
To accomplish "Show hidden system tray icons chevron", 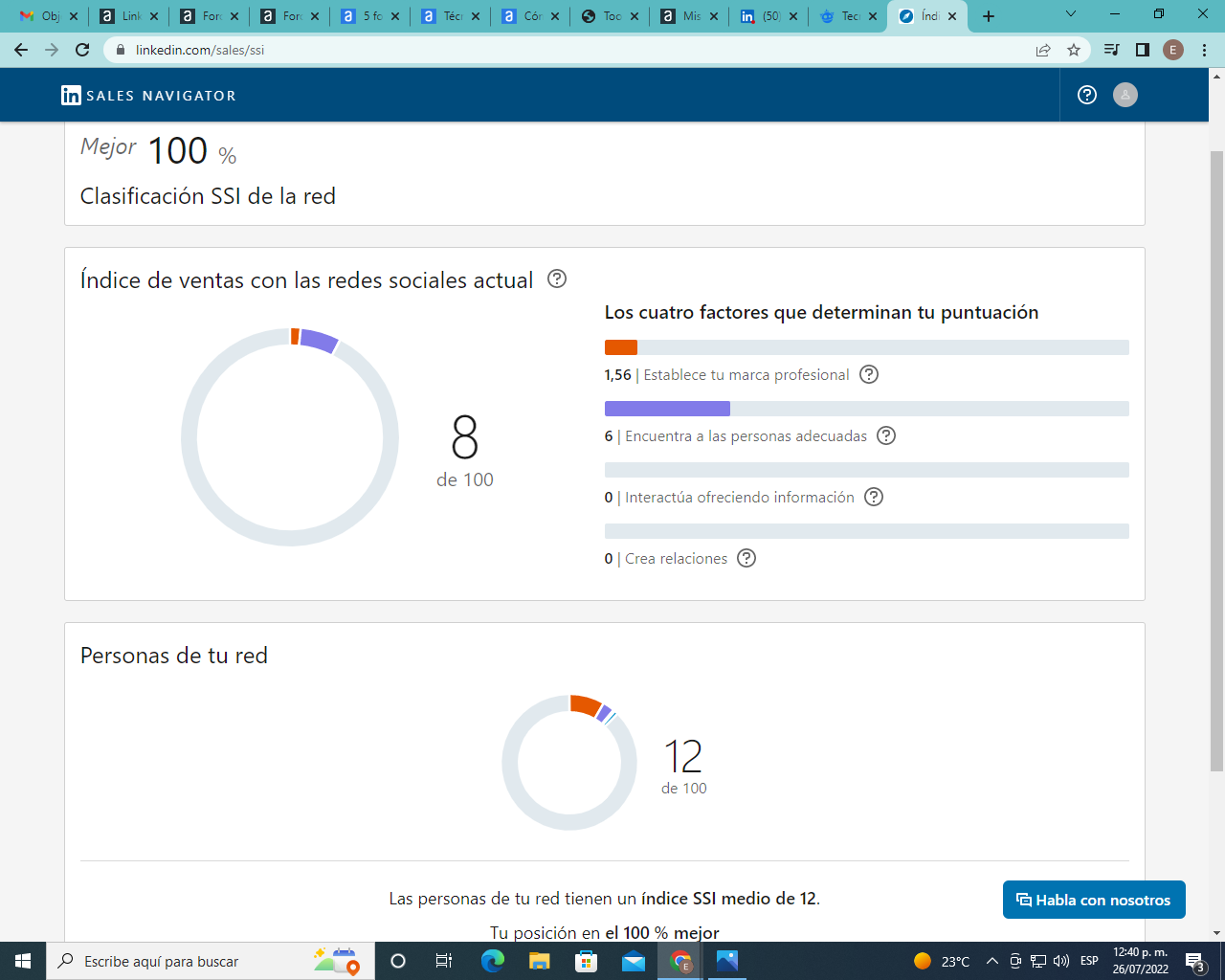I will (992, 961).
